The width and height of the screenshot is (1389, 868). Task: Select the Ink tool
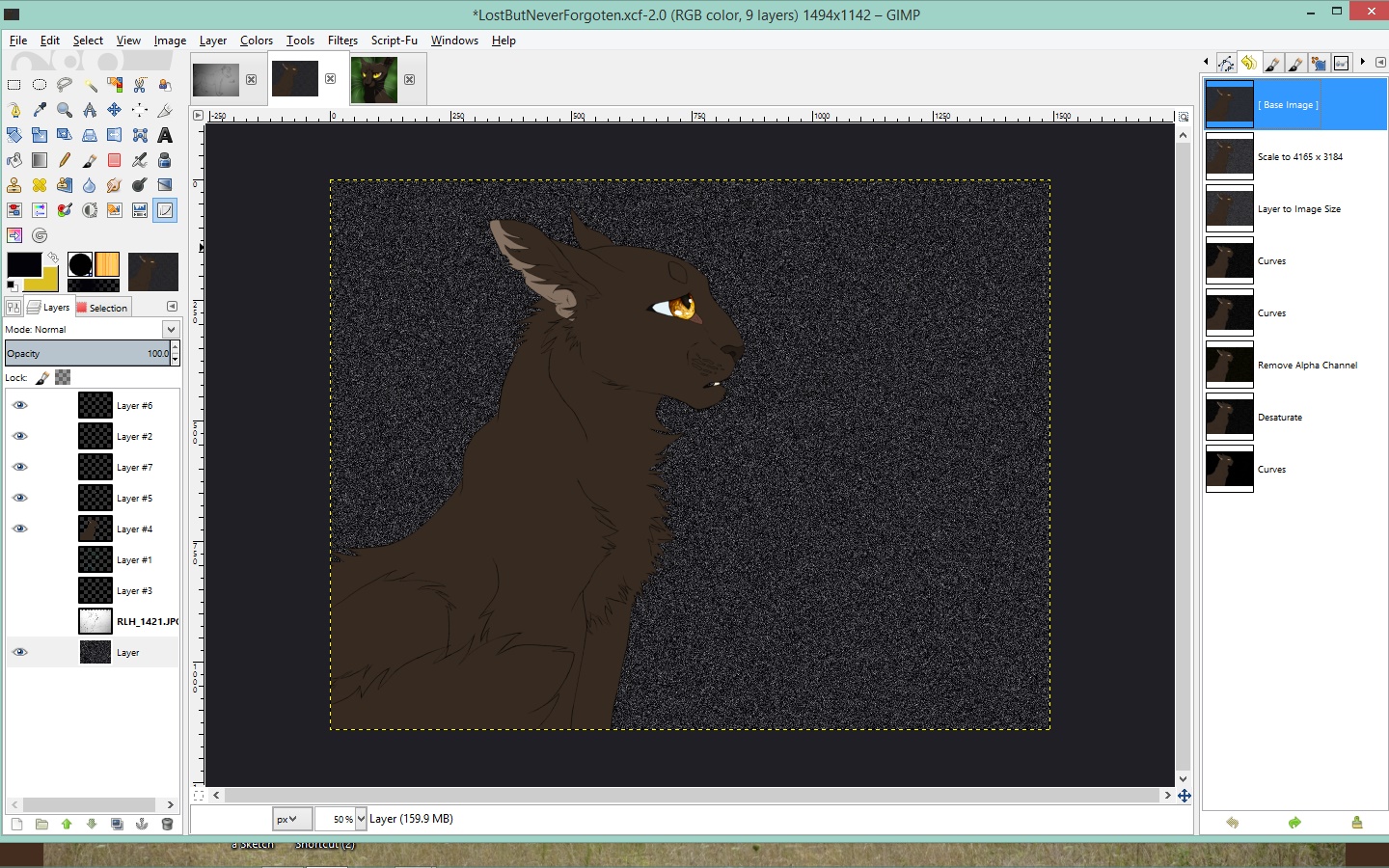[165, 160]
